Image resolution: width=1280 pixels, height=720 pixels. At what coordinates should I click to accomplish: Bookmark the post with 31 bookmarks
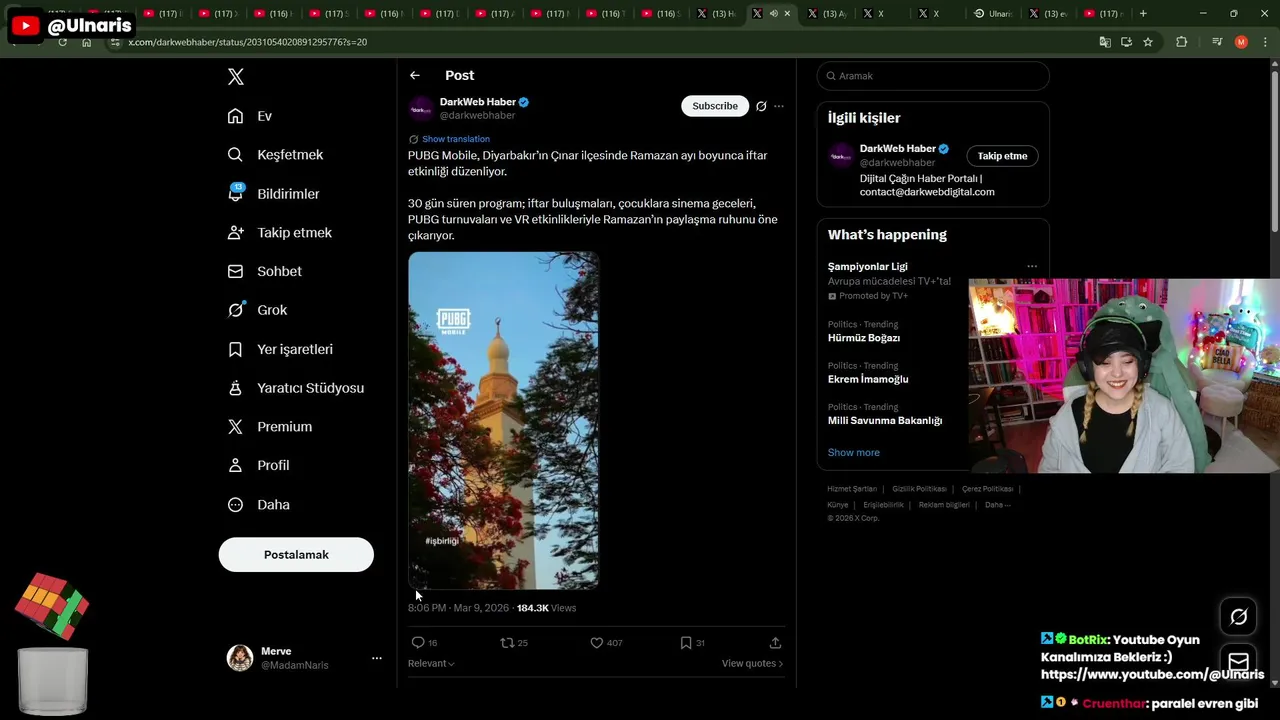point(693,643)
